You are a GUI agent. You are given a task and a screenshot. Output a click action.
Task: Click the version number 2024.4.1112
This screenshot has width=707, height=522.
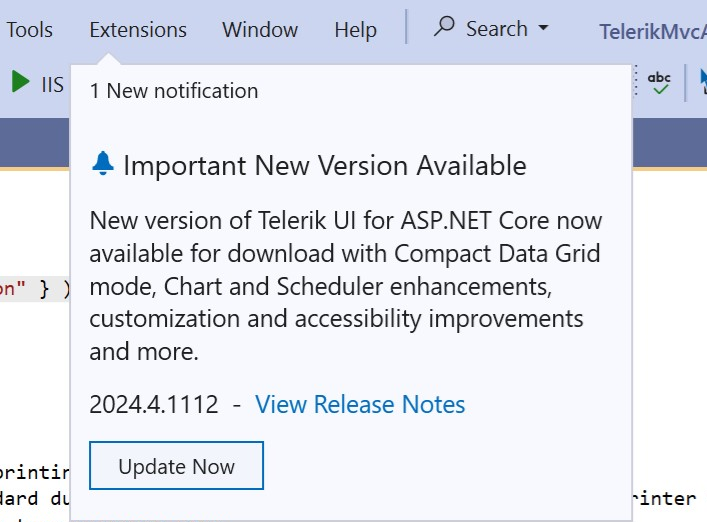[x=153, y=405]
